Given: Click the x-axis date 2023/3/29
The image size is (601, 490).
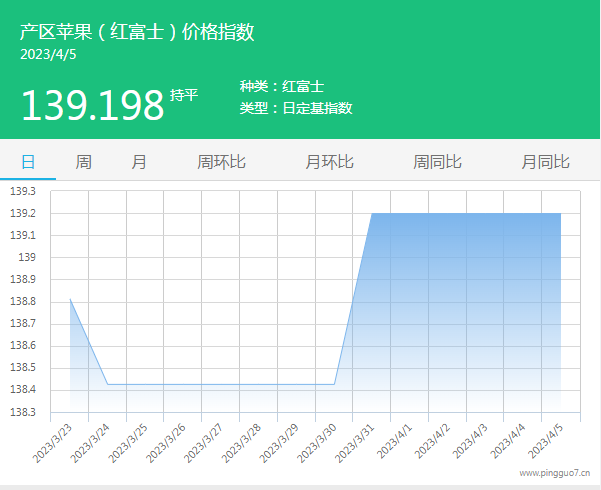Looking at the screenshot, I should coord(279,444).
